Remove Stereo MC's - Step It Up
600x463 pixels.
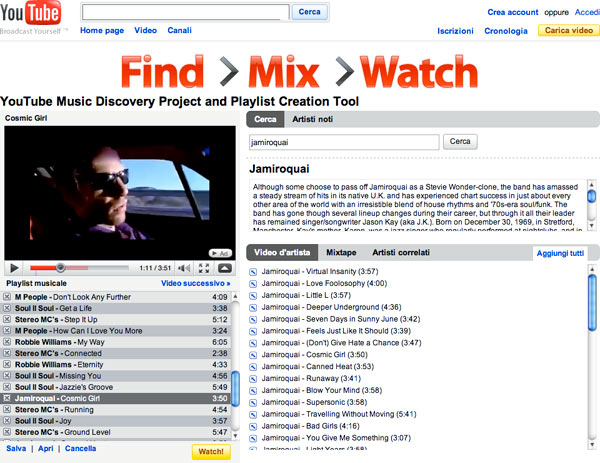tap(7, 319)
